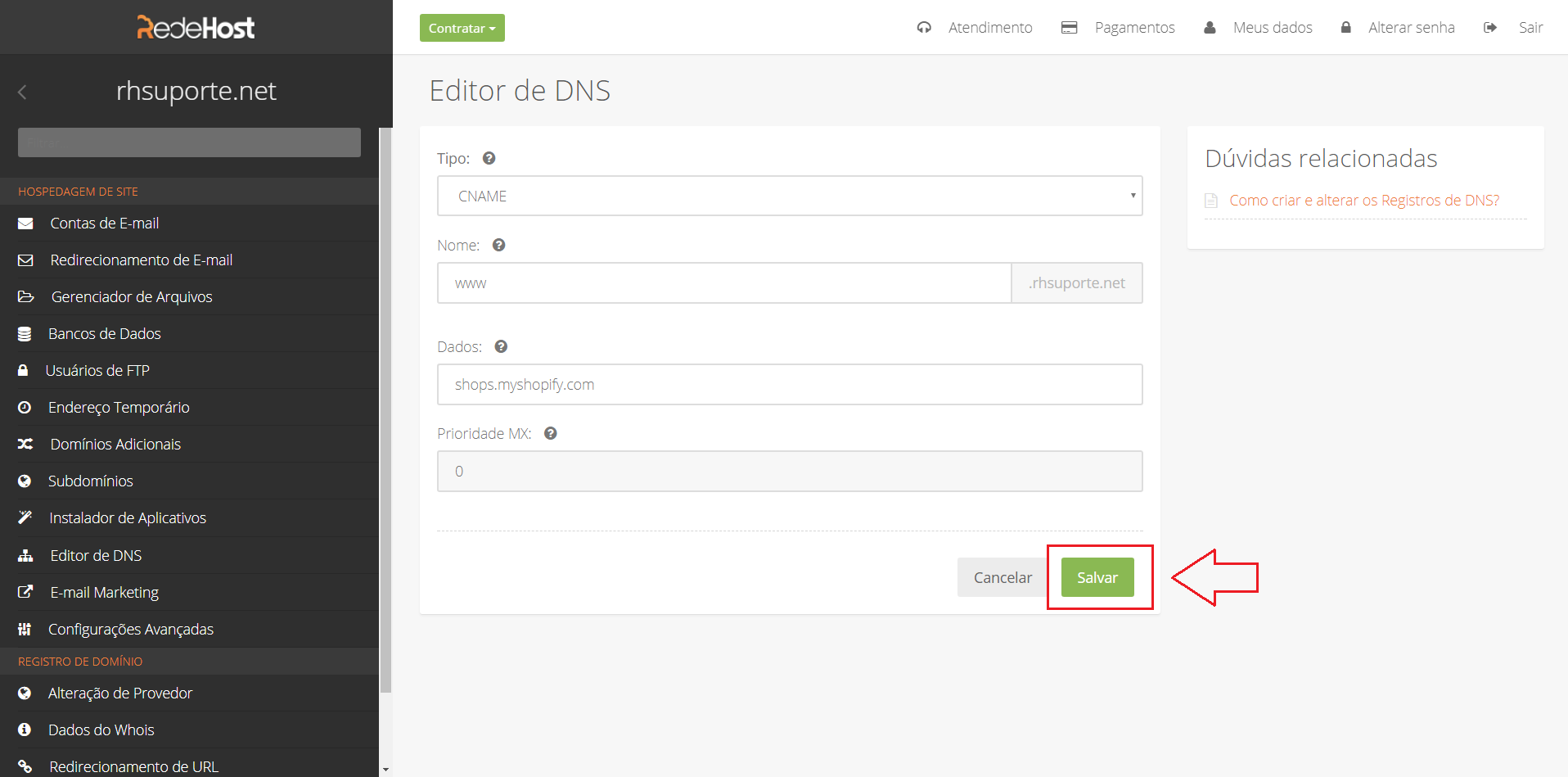Click the magic wand Instalador de Aplicativos icon
1568x777 pixels.
coord(25,517)
